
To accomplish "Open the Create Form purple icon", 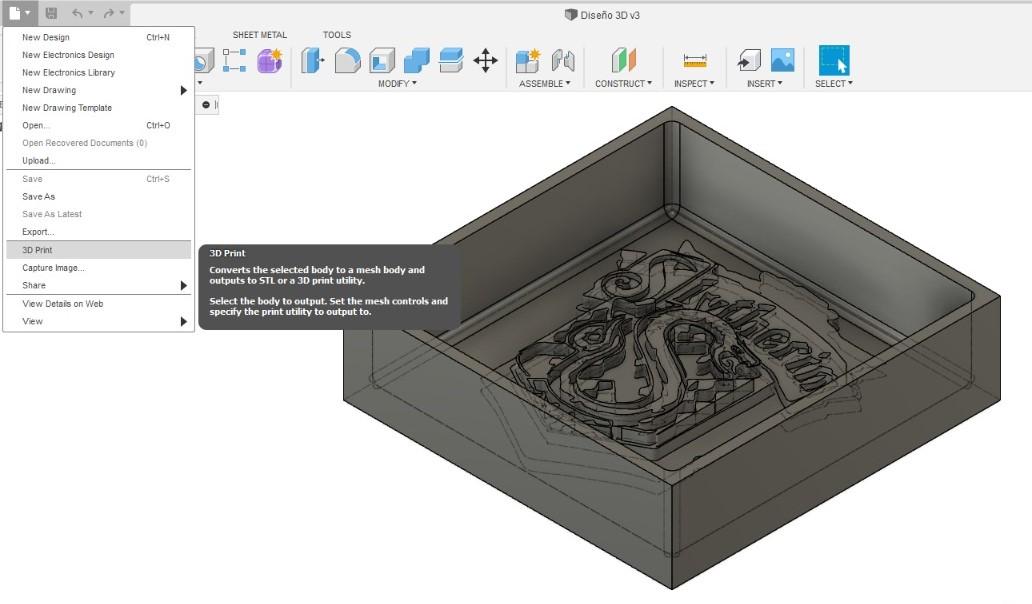I will click(269, 61).
